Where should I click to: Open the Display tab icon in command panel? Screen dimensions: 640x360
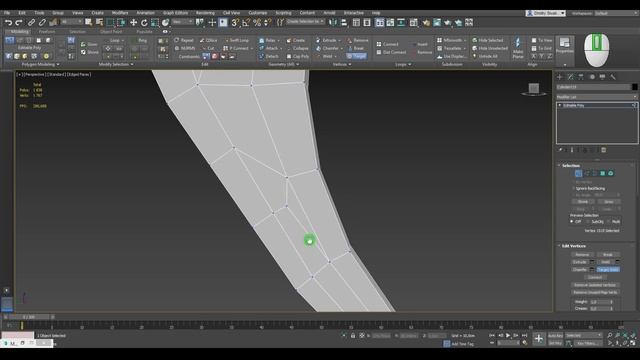[x=602, y=77]
